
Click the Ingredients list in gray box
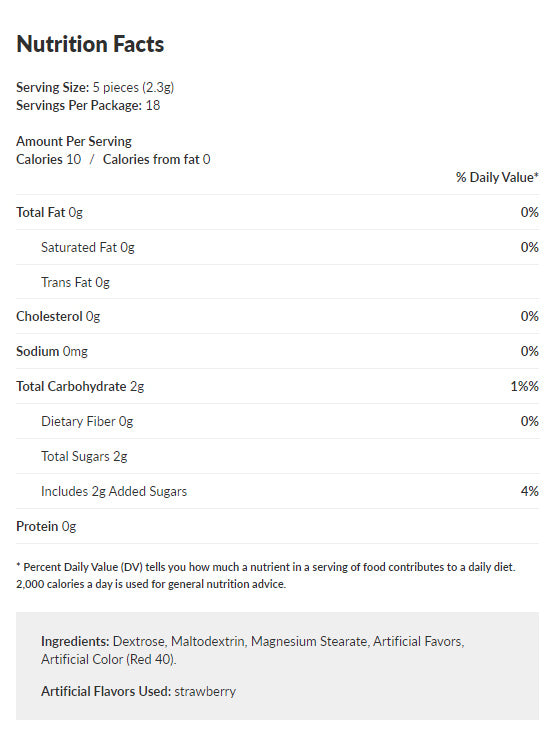pyautogui.click(x=253, y=650)
